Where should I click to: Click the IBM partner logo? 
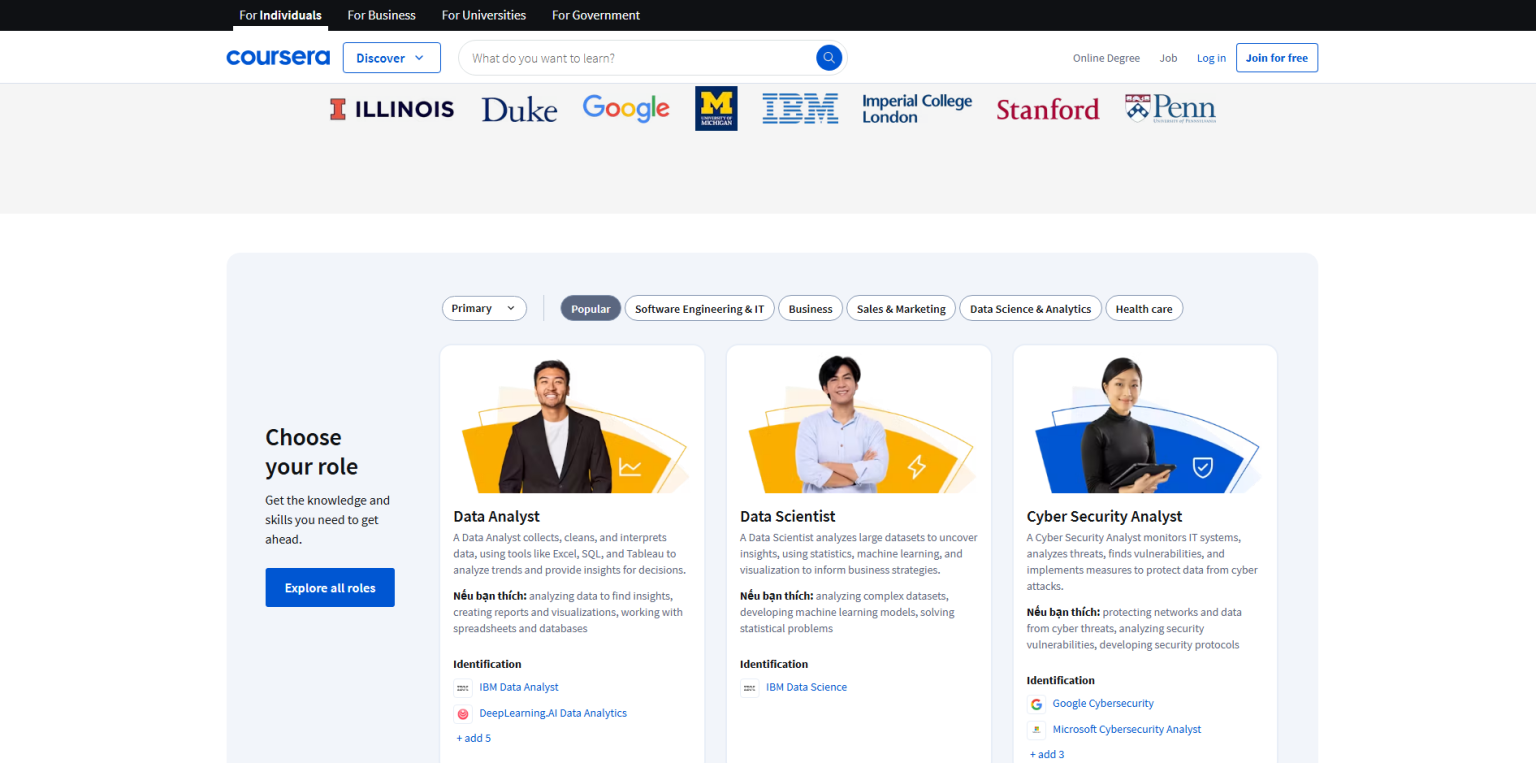click(800, 108)
